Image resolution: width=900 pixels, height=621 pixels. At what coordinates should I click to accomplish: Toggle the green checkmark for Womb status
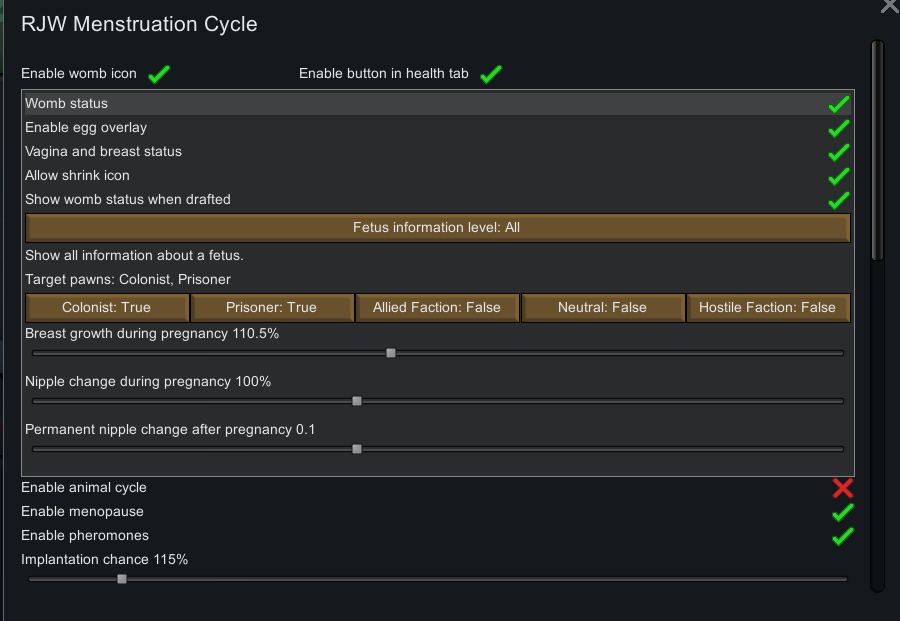840,103
